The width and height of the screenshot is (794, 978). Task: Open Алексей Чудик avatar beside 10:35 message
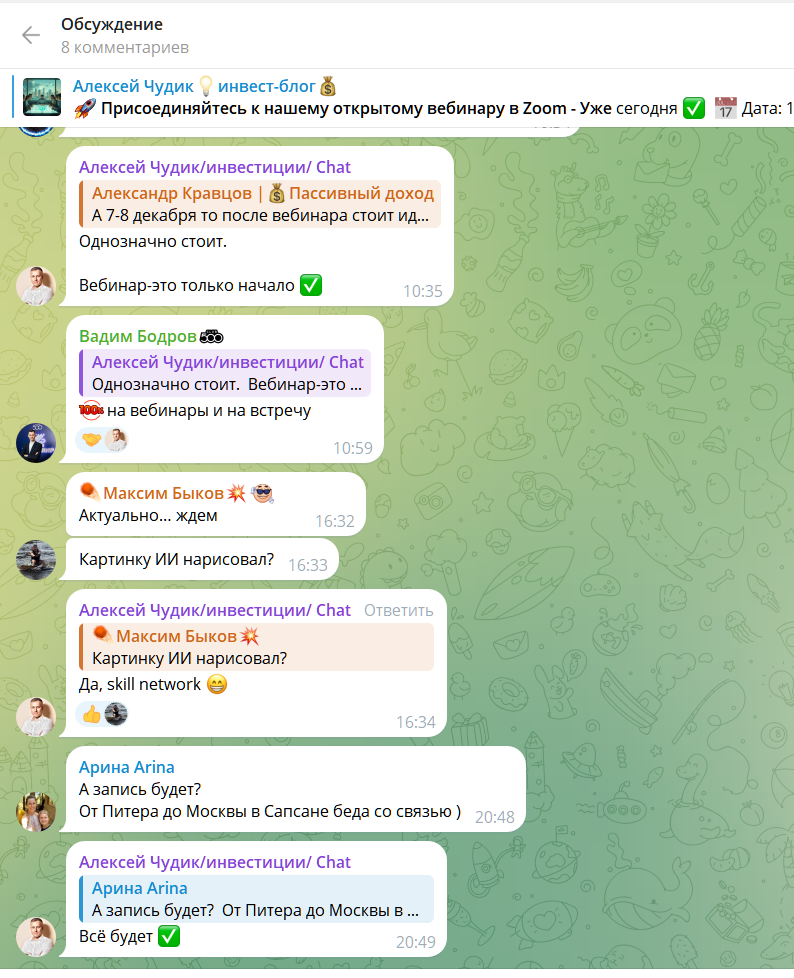tap(36, 286)
